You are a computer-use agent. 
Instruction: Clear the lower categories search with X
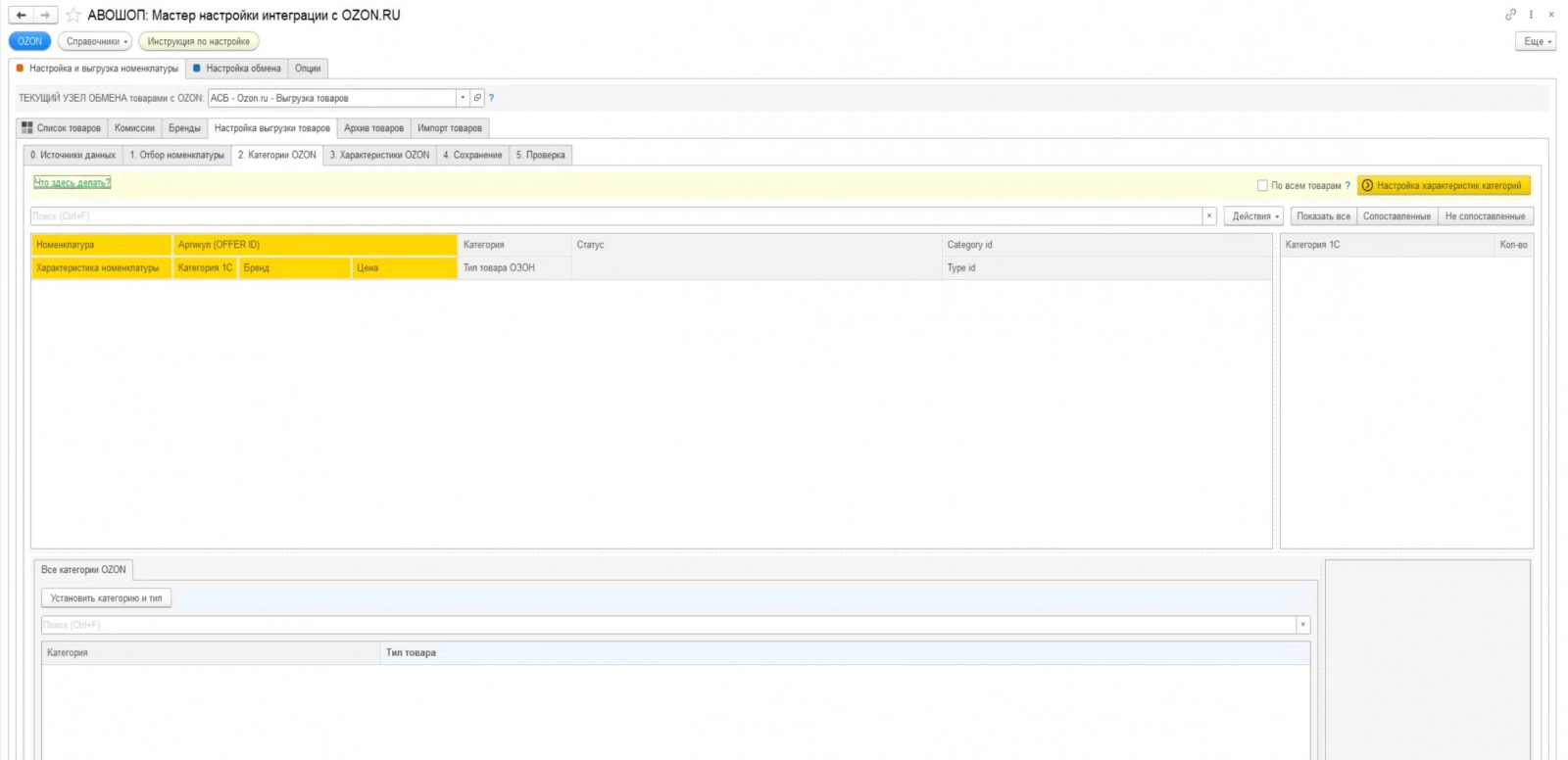point(1302,625)
